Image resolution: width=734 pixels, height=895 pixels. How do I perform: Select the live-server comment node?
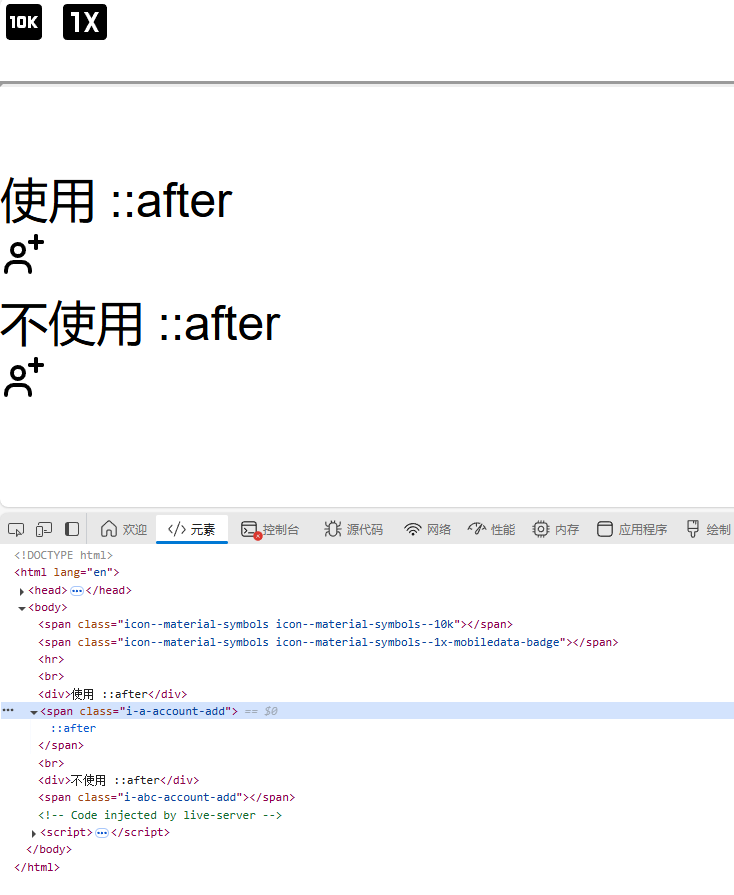160,815
